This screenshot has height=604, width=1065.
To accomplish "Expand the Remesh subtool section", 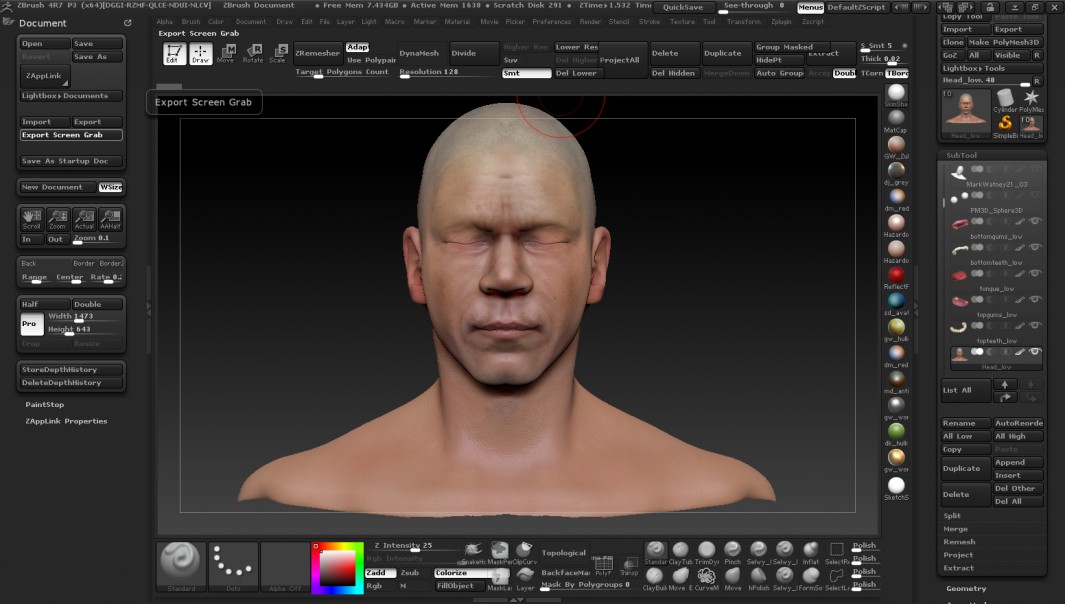I will (x=959, y=541).
